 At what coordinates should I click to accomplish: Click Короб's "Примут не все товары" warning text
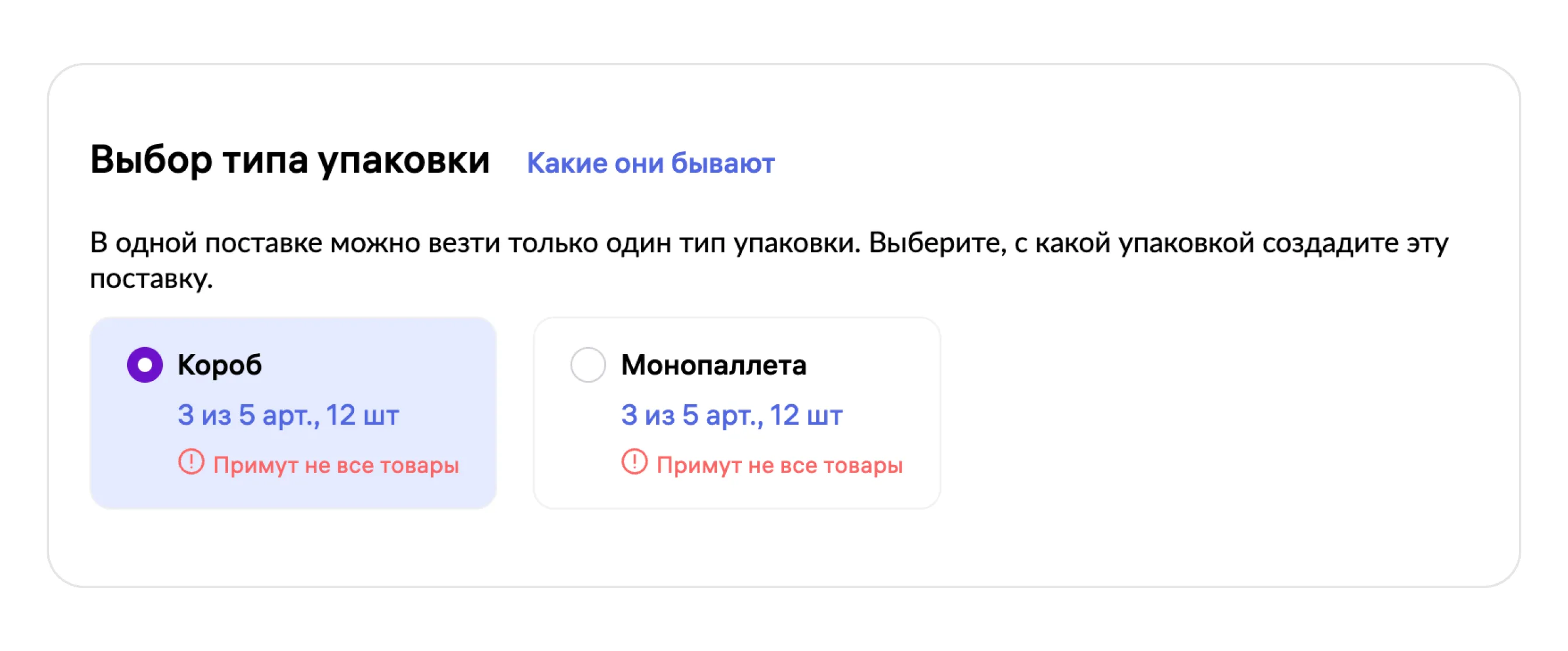point(336,466)
